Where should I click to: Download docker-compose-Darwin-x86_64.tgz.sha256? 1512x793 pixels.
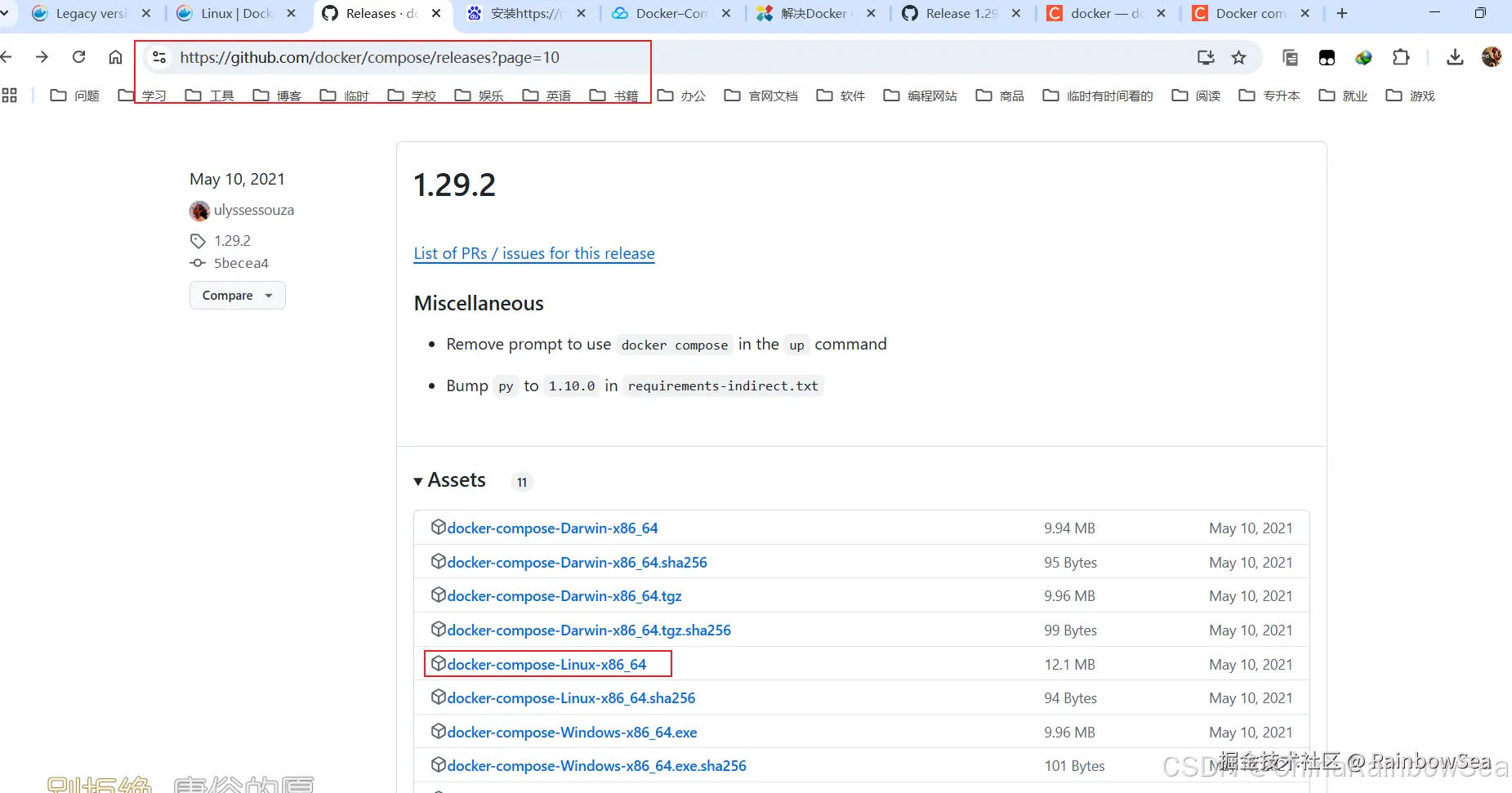(x=589, y=630)
